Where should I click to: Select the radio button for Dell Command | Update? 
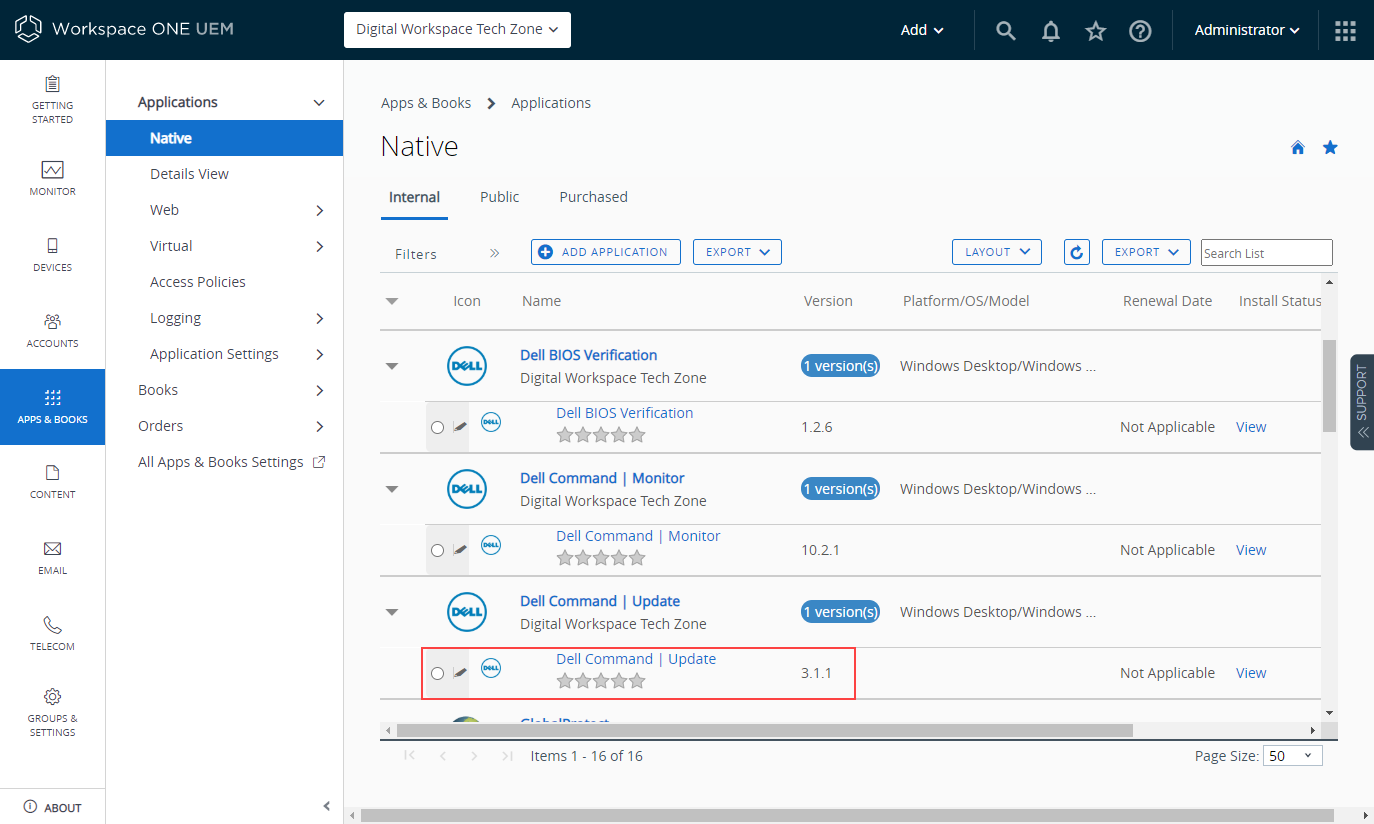437,673
